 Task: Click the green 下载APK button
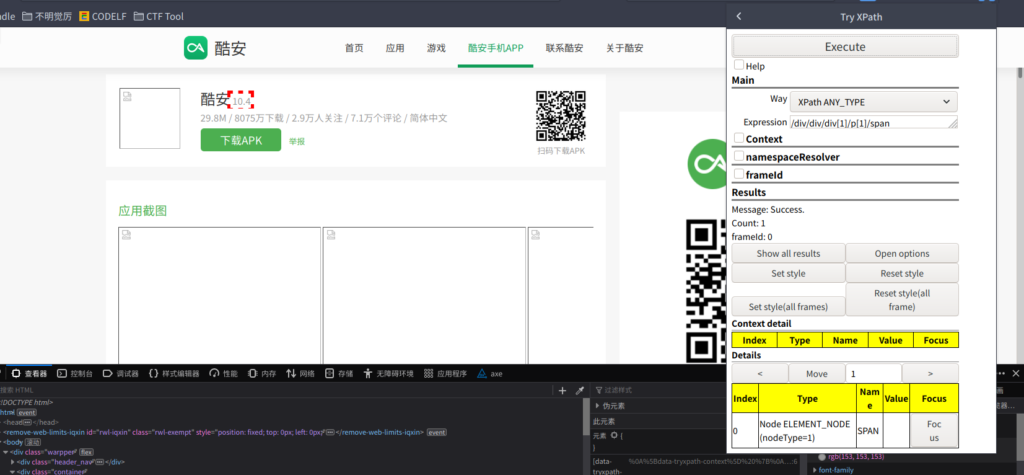coord(241,140)
